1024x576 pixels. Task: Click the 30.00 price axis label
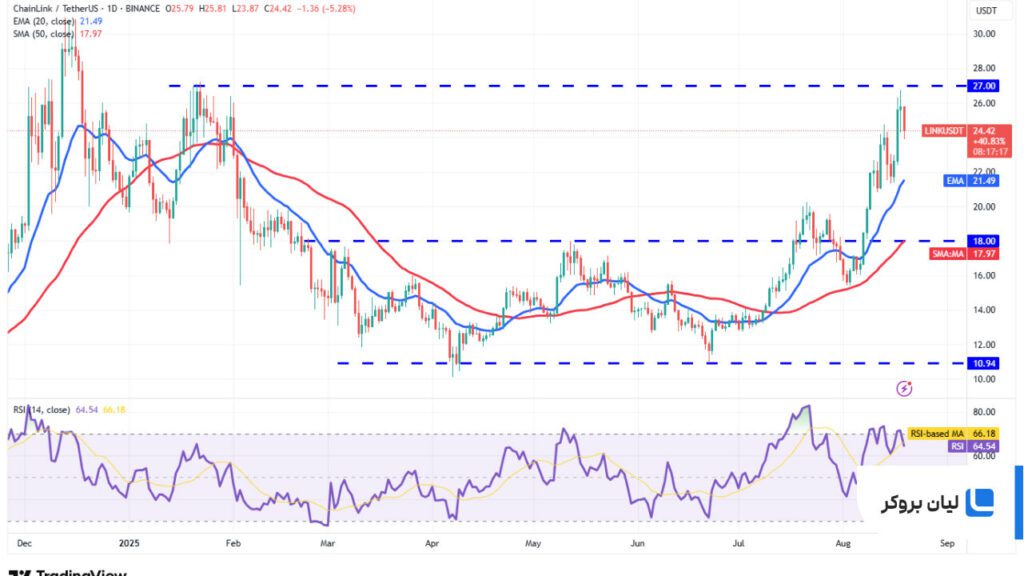[x=984, y=34]
